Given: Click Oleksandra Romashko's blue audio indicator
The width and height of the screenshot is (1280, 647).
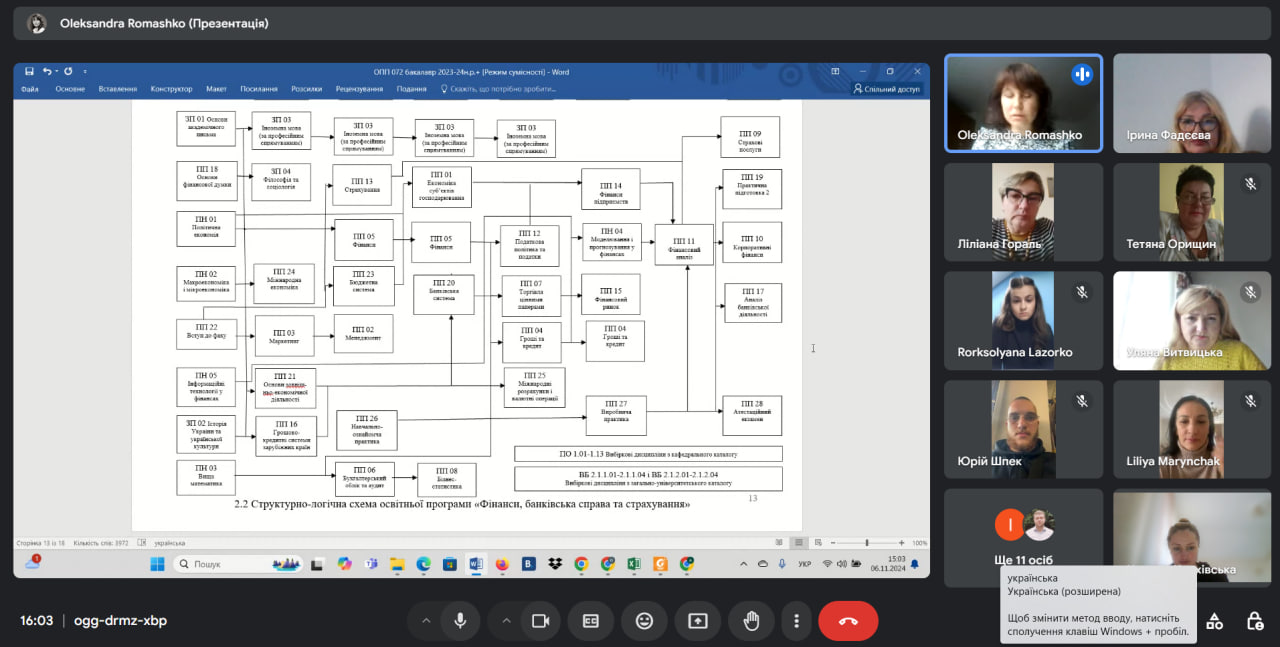Looking at the screenshot, I should [1081, 75].
